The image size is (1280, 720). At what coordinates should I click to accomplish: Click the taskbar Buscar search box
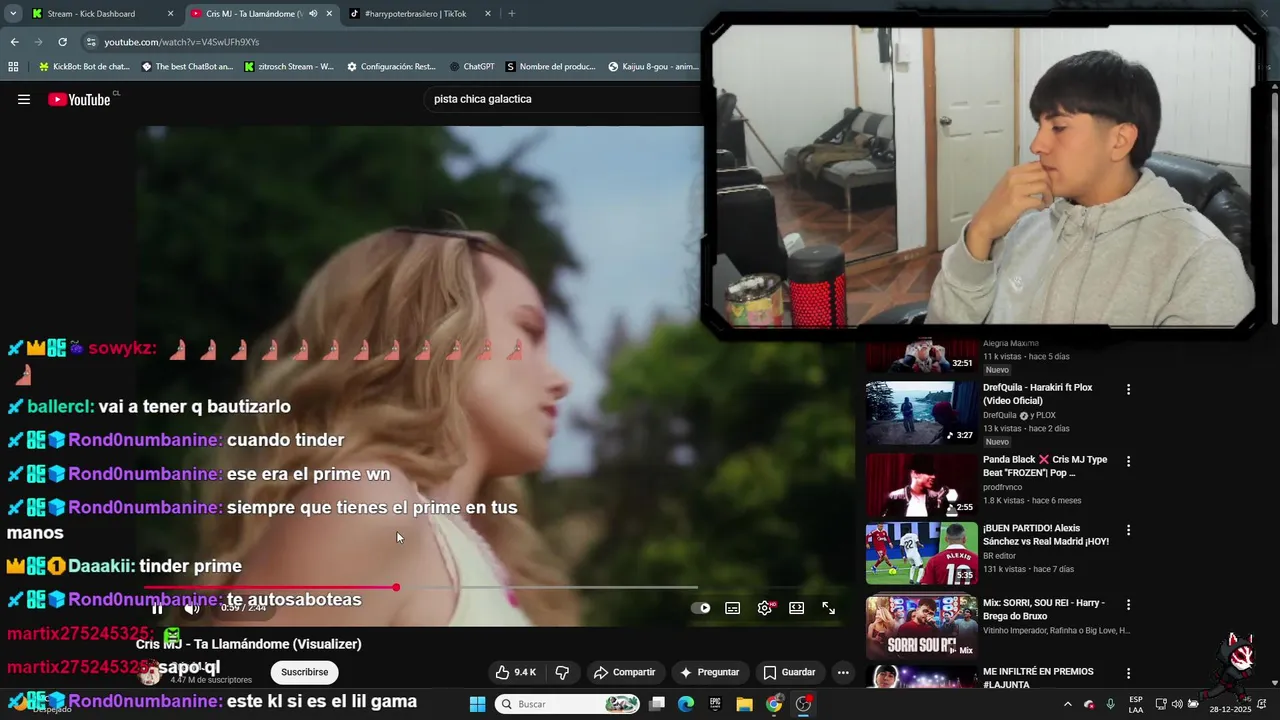point(568,704)
